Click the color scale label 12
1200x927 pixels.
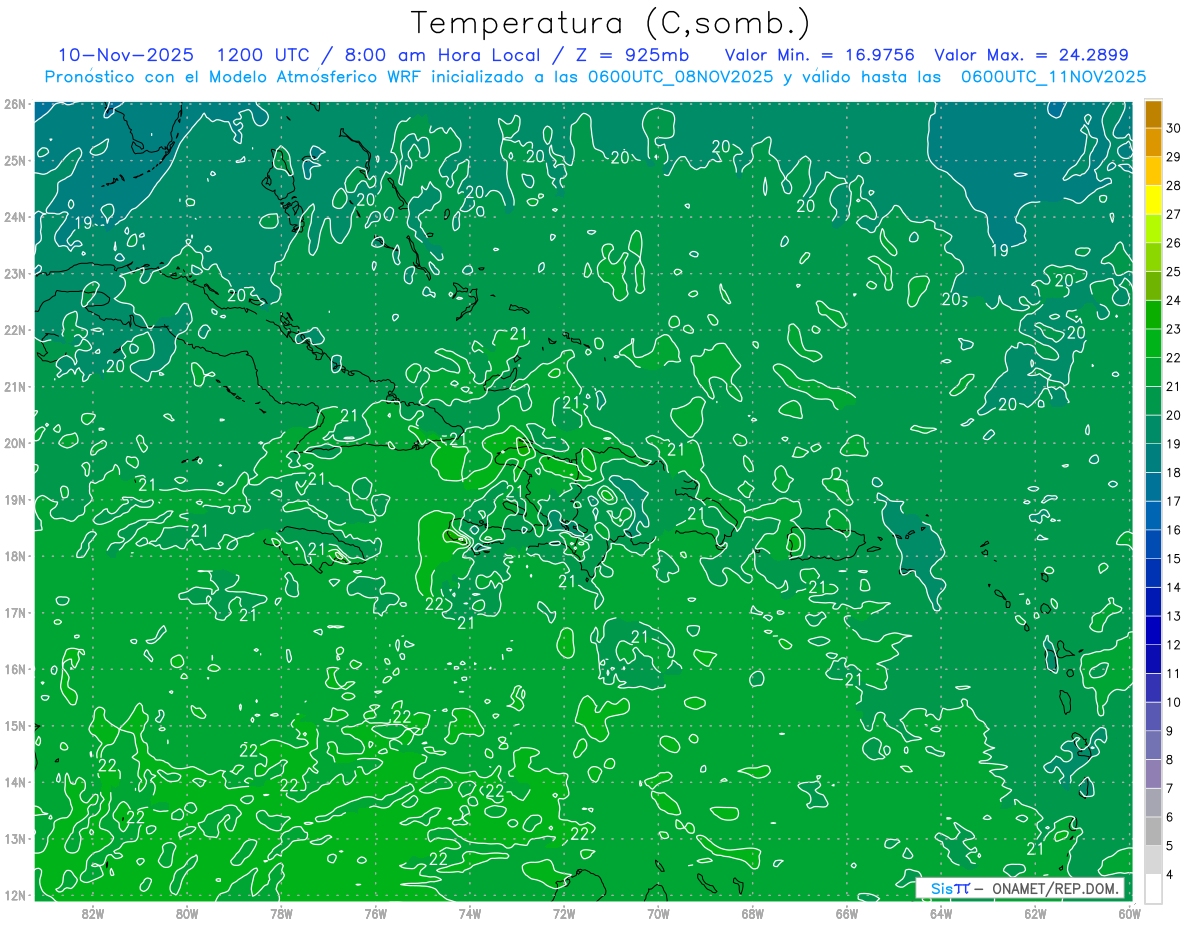(1174, 645)
